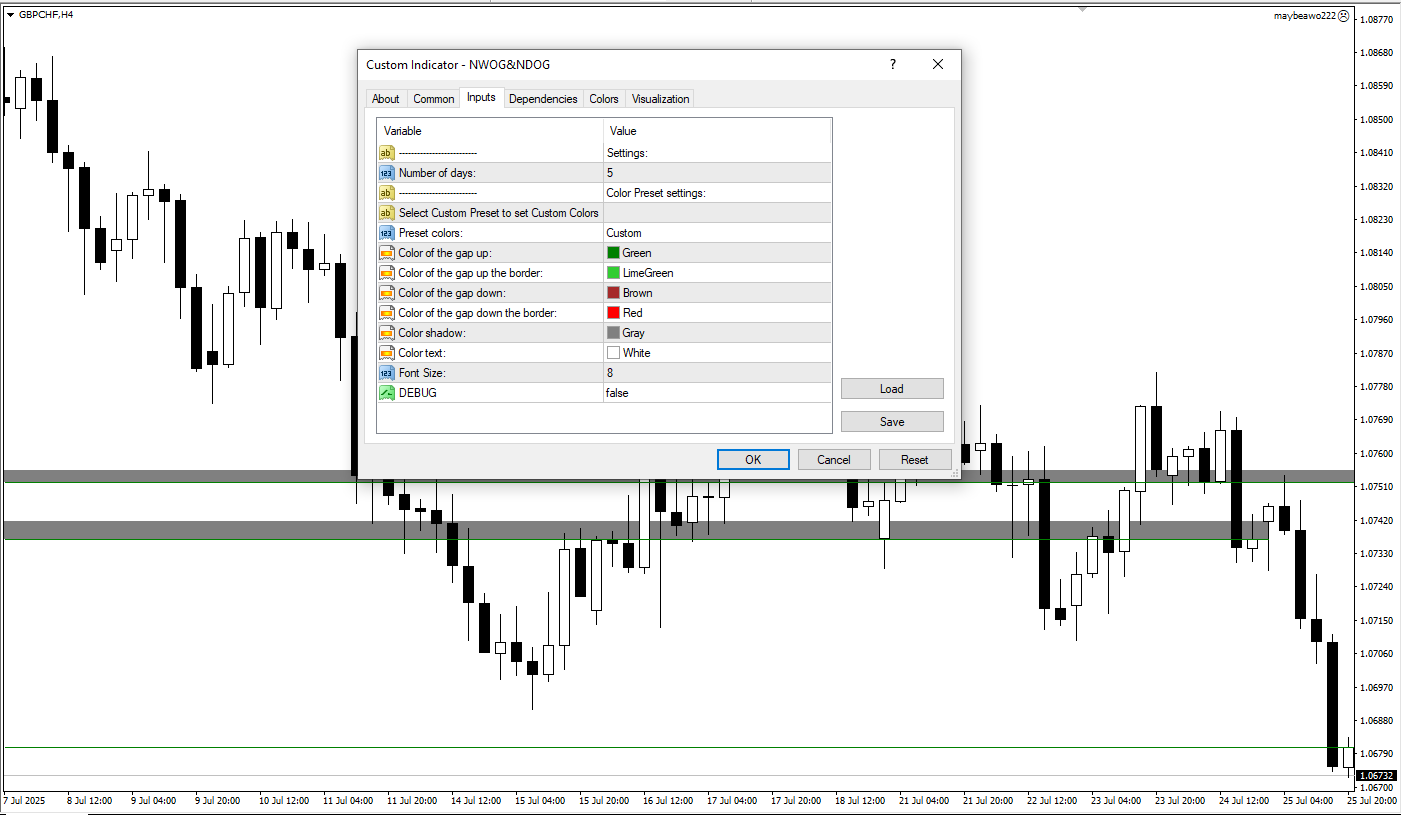The width and height of the screenshot is (1401, 815).
Task: Click the chart shift triangle marker at the chart top
Action: pos(1082,9)
